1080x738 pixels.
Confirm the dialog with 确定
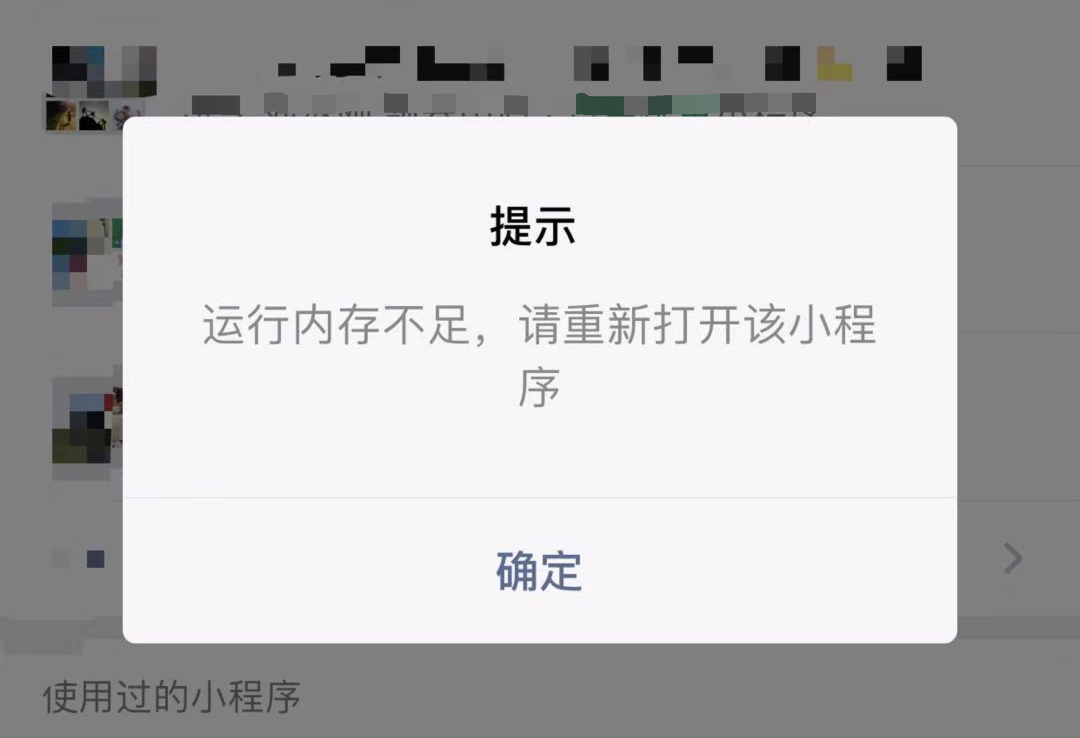pos(539,571)
